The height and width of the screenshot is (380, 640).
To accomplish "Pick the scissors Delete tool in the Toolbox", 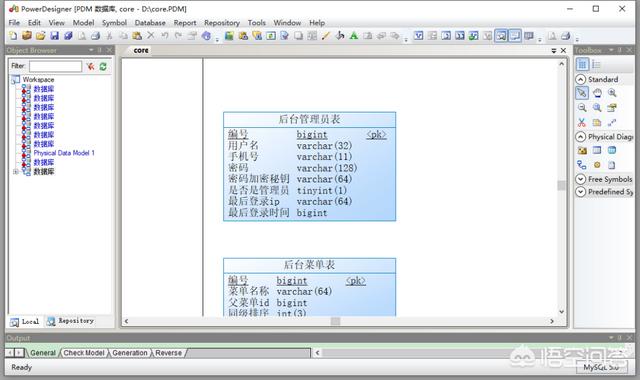I will [x=582, y=122].
